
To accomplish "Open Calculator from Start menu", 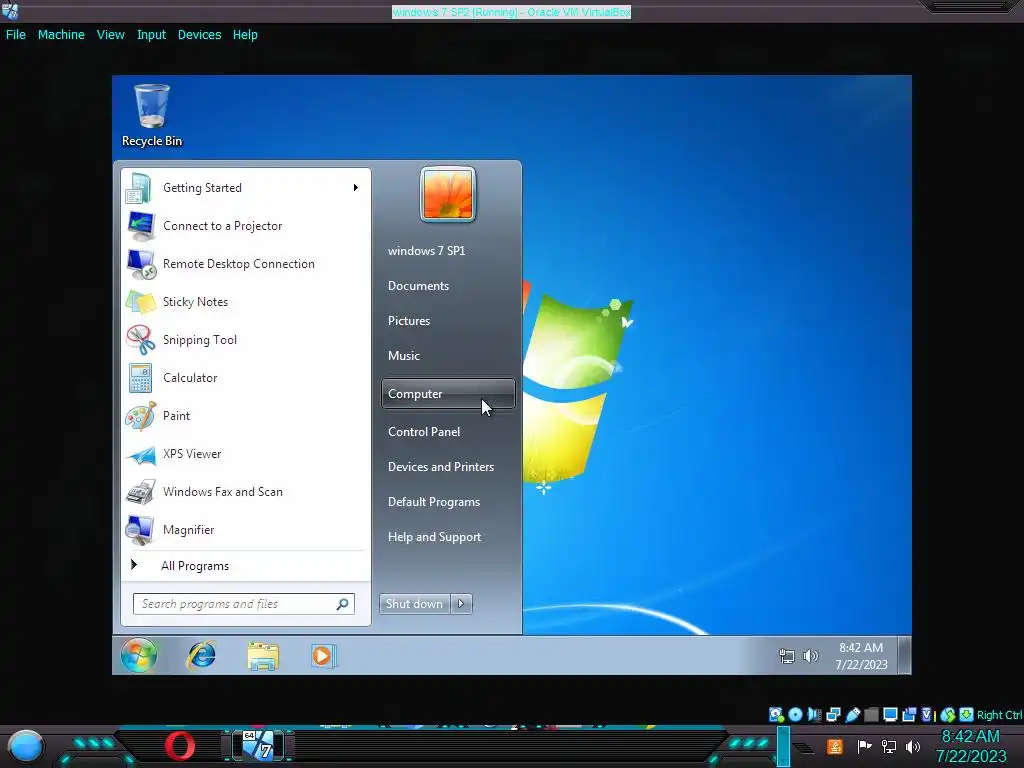I will [246, 377].
